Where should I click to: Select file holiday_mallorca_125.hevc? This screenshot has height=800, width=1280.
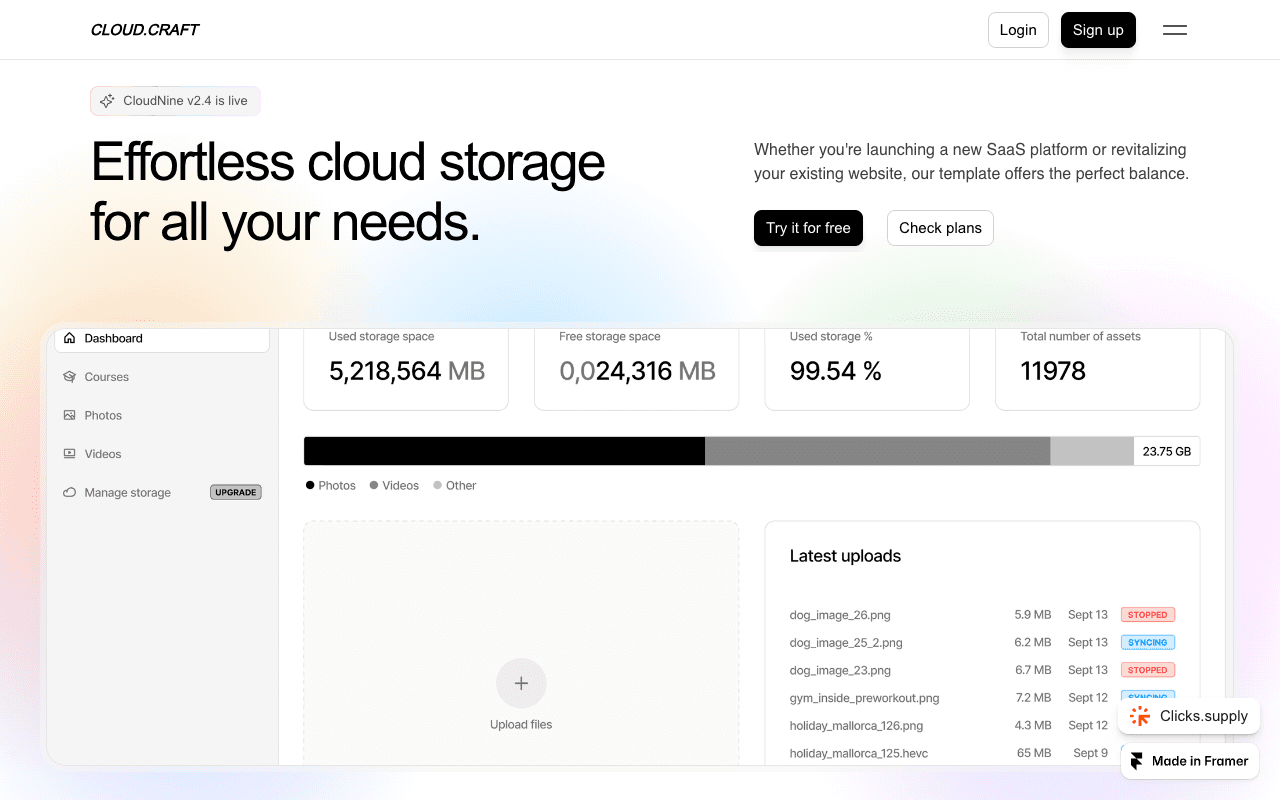point(859,753)
